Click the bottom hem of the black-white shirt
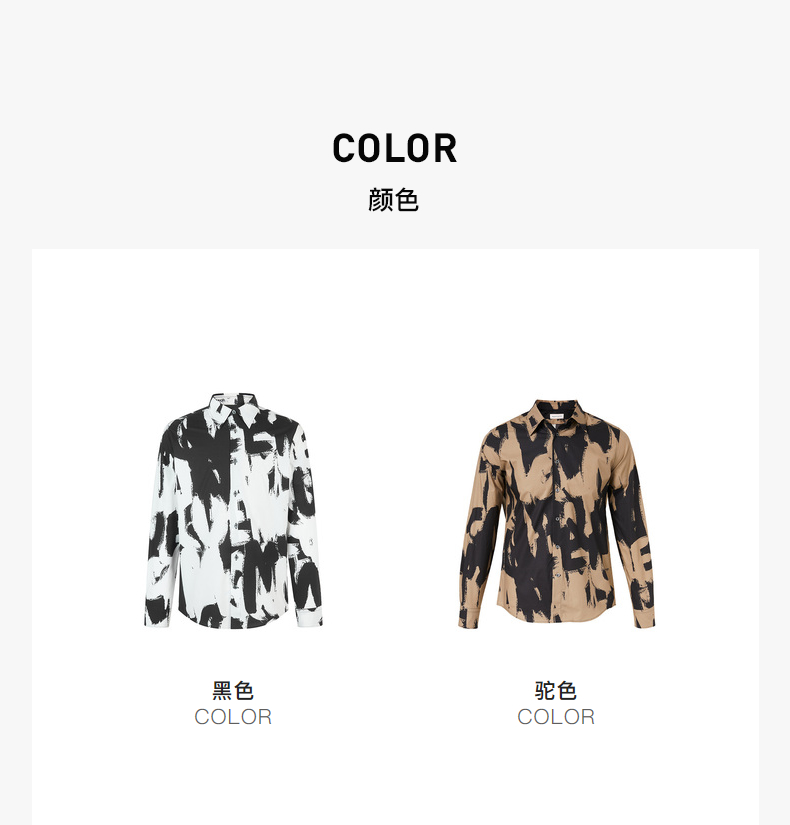The height and width of the screenshot is (825, 790). pos(234,621)
